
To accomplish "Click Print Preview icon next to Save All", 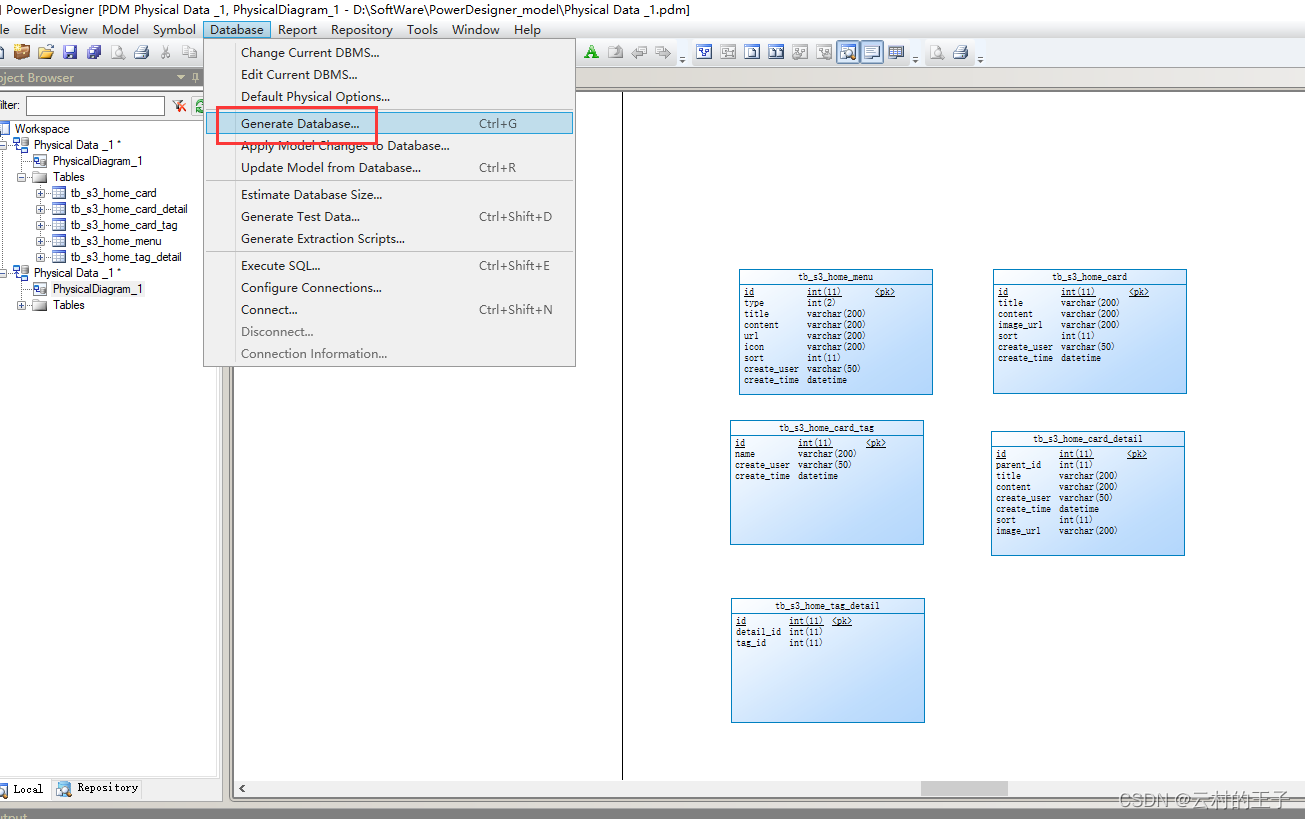I will [118, 52].
